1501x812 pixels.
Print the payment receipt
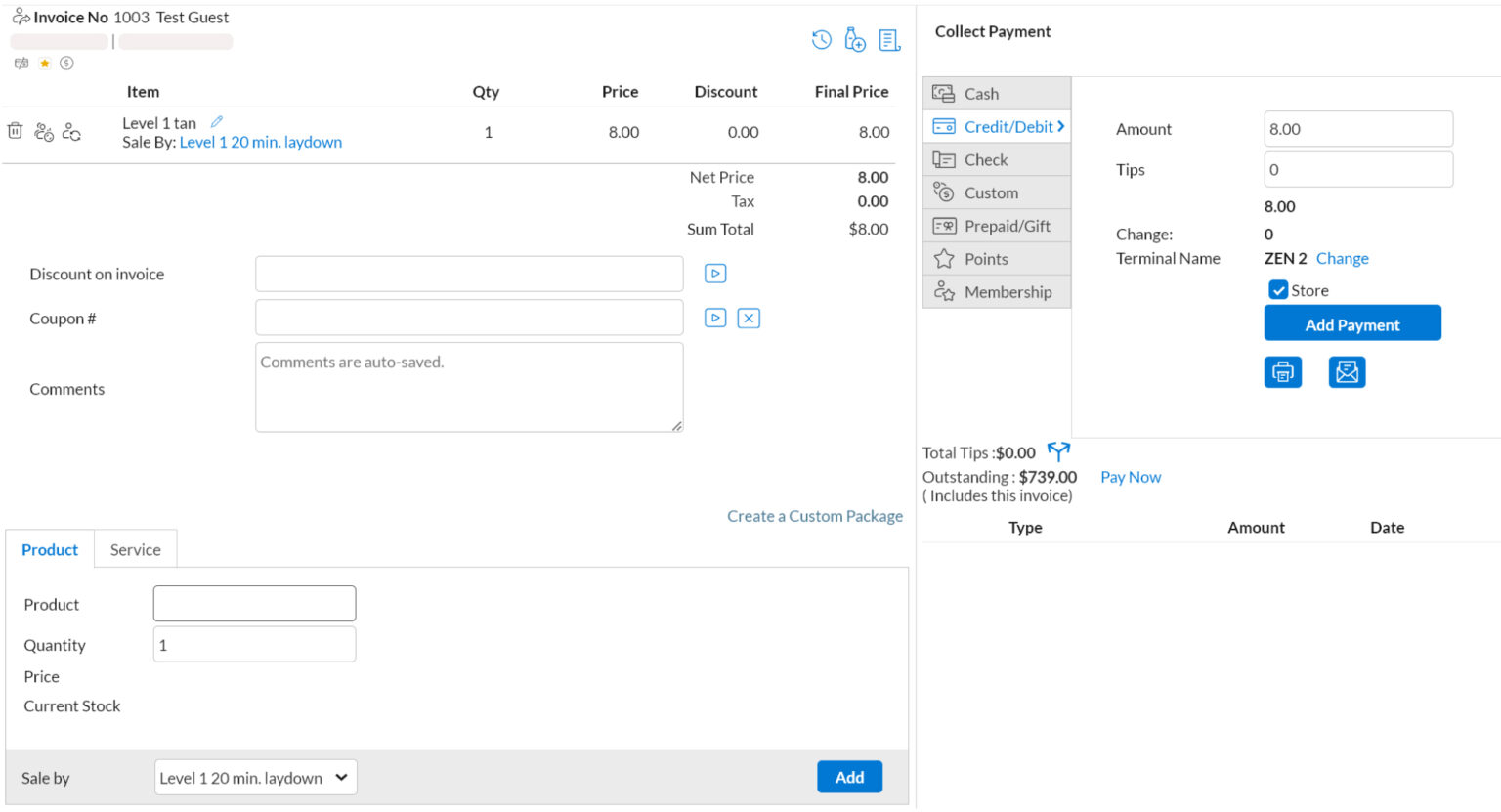coord(1283,371)
